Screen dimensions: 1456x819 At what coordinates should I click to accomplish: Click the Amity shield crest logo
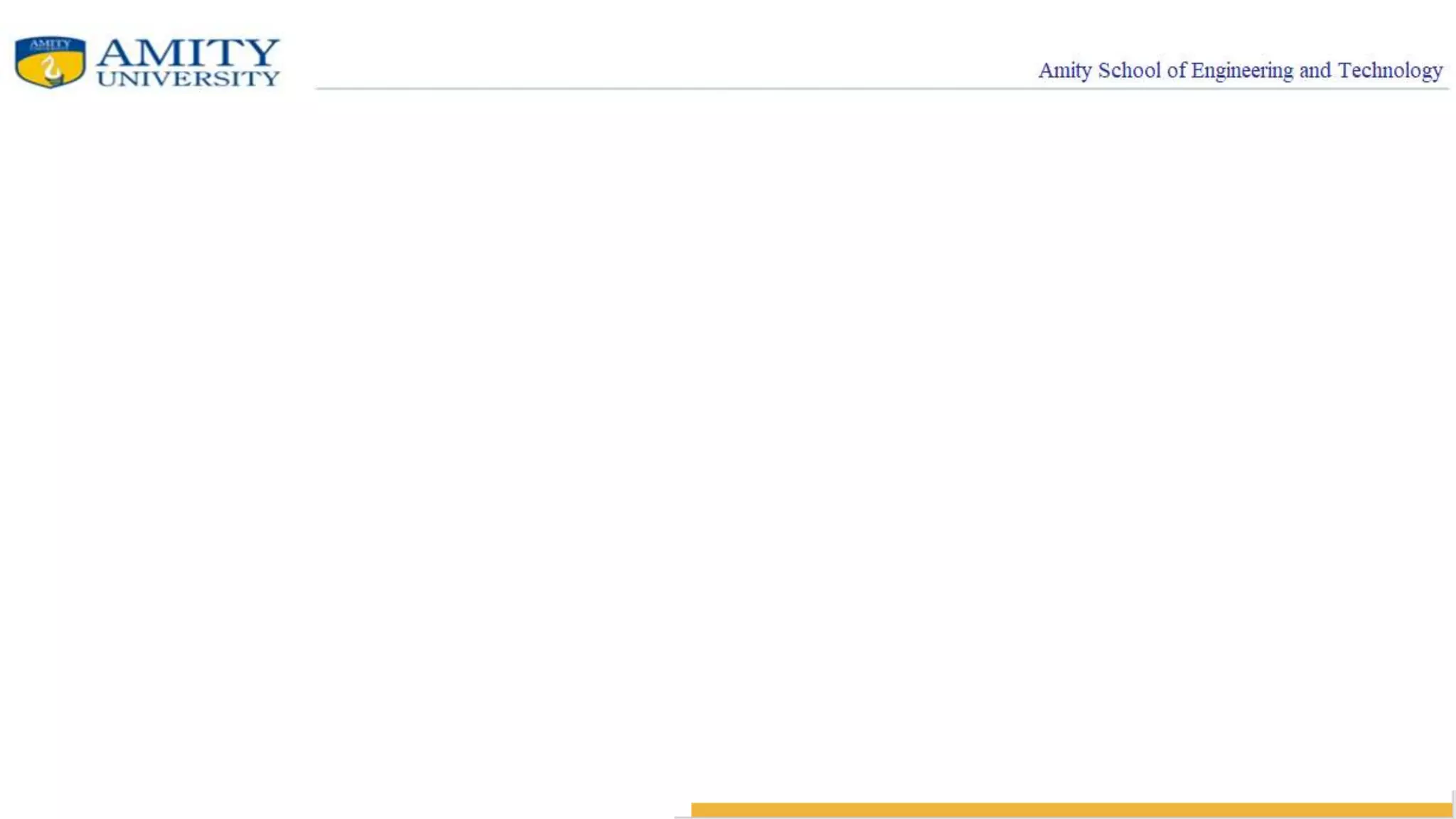point(50,62)
